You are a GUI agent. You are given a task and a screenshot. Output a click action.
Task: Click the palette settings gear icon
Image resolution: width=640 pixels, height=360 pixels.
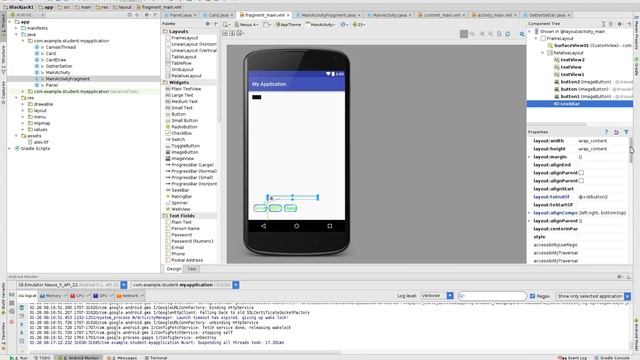(x=207, y=24)
